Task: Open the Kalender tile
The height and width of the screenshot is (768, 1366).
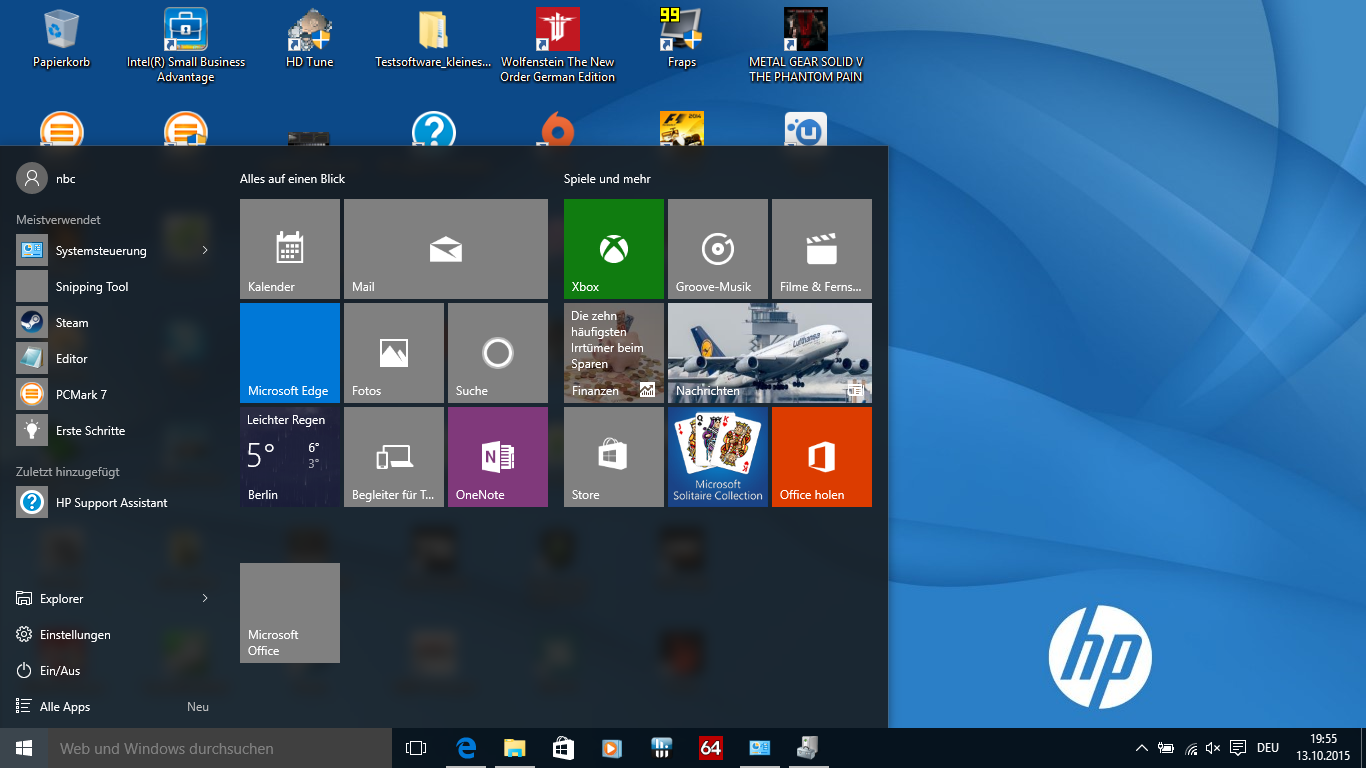Action: 290,249
